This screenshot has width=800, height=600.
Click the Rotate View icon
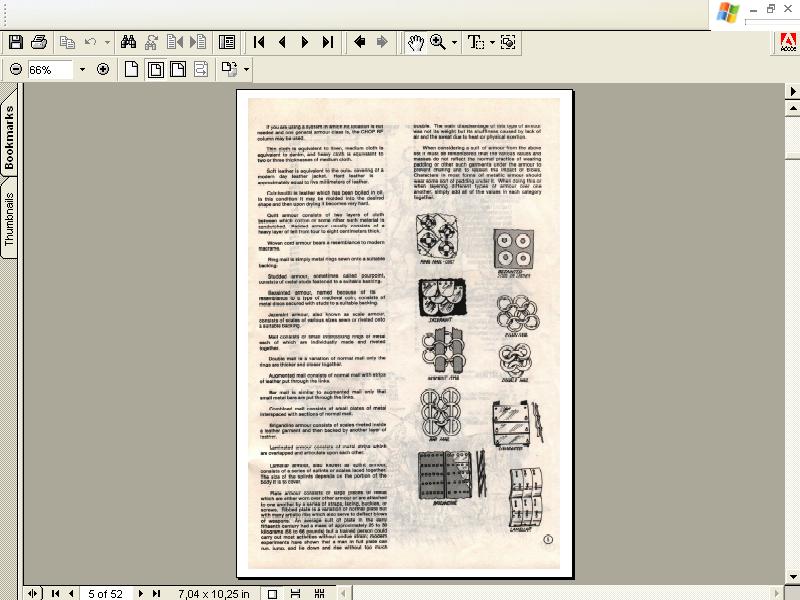pos(229,69)
